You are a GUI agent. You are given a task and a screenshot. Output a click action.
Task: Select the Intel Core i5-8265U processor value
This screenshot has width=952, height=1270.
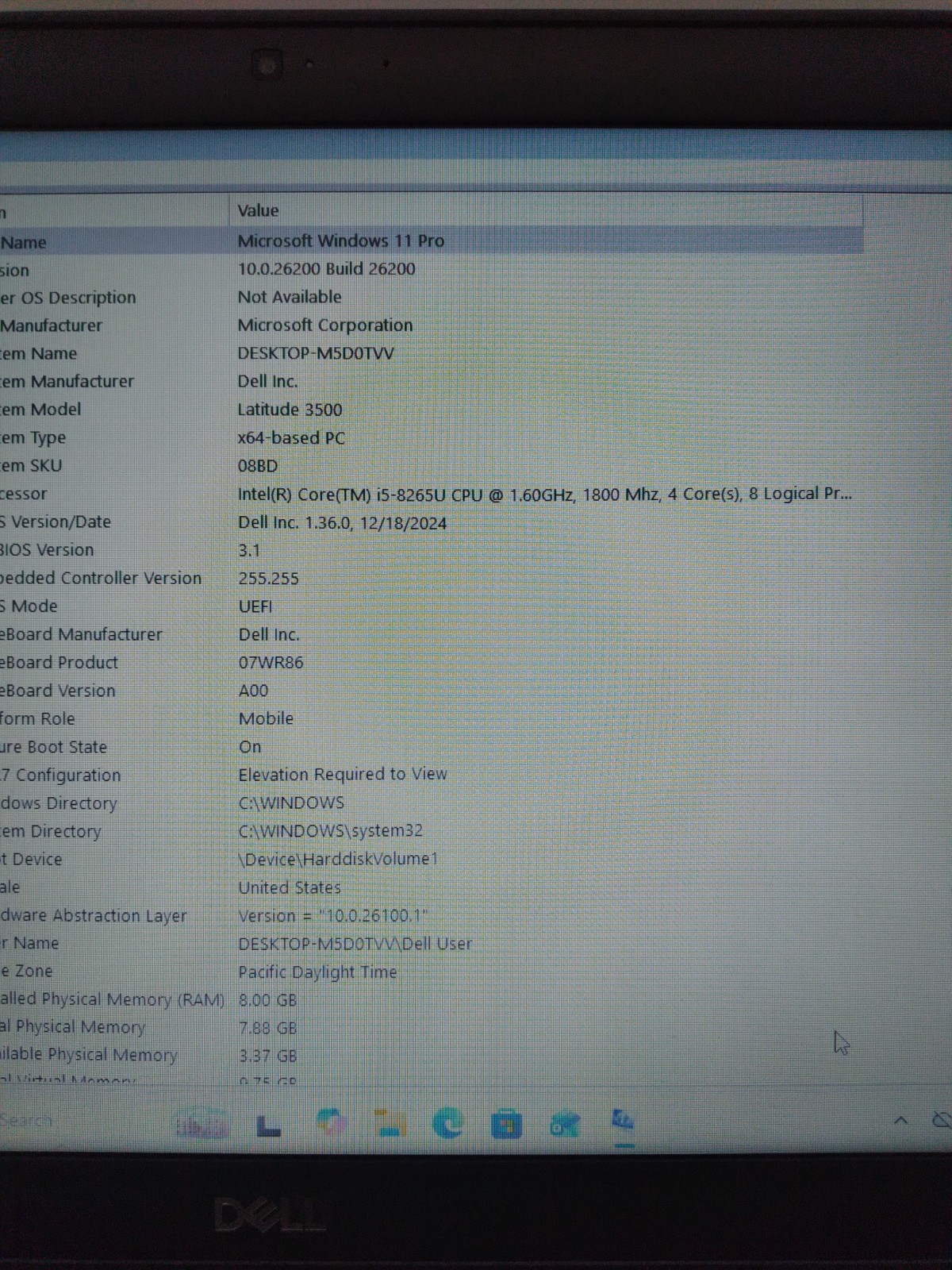(545, 494)
